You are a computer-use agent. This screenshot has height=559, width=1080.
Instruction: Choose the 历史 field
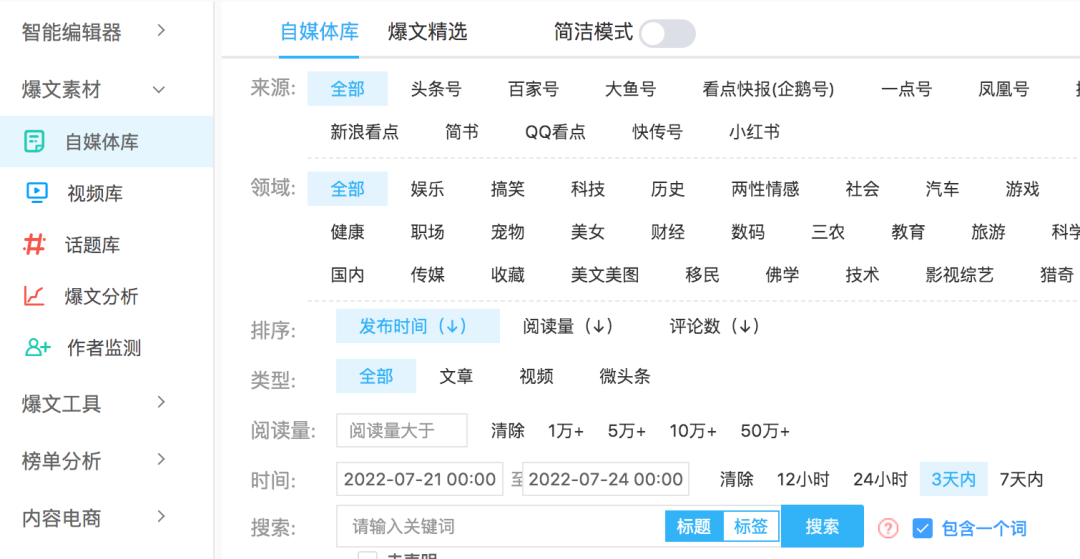tap(668, 189)
